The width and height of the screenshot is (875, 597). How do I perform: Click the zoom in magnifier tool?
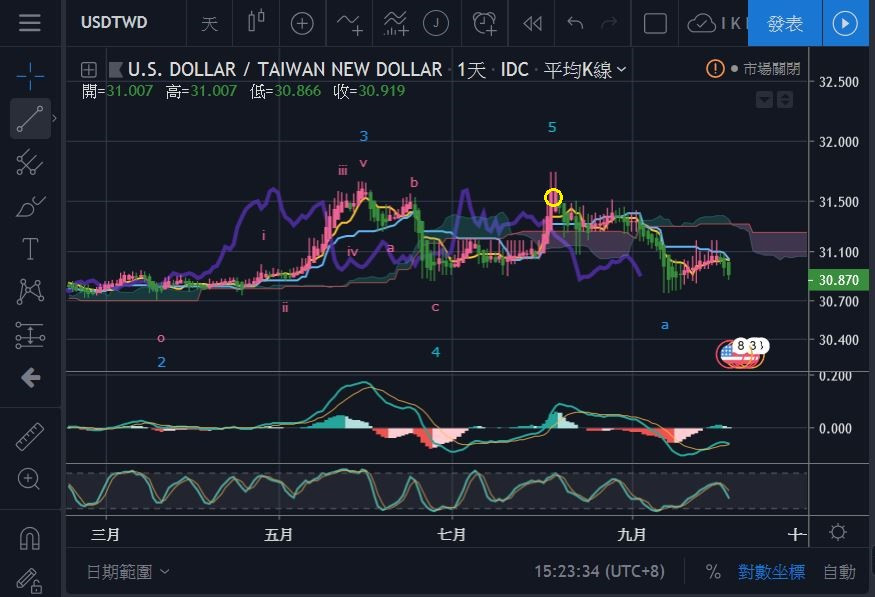point(30,479)
